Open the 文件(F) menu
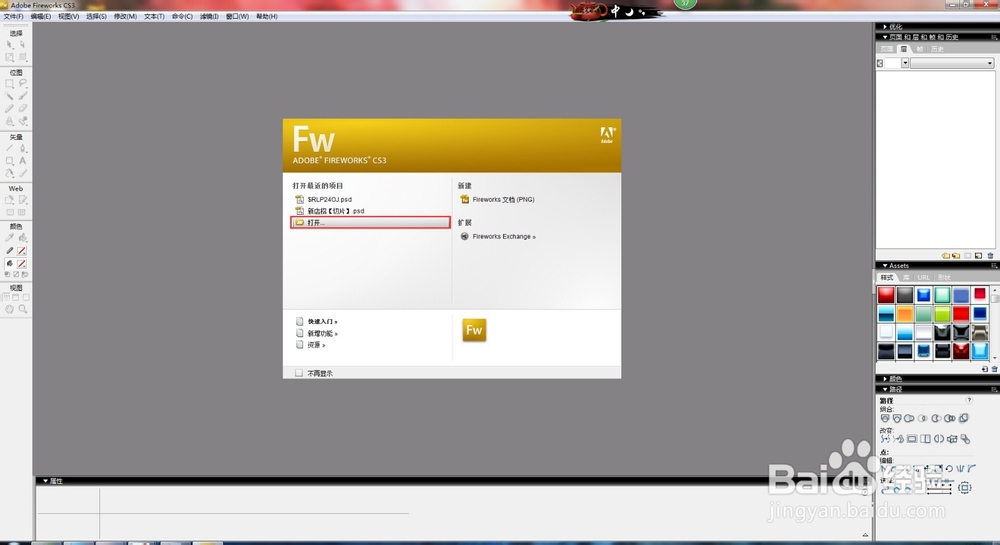 tap(13, 17)
